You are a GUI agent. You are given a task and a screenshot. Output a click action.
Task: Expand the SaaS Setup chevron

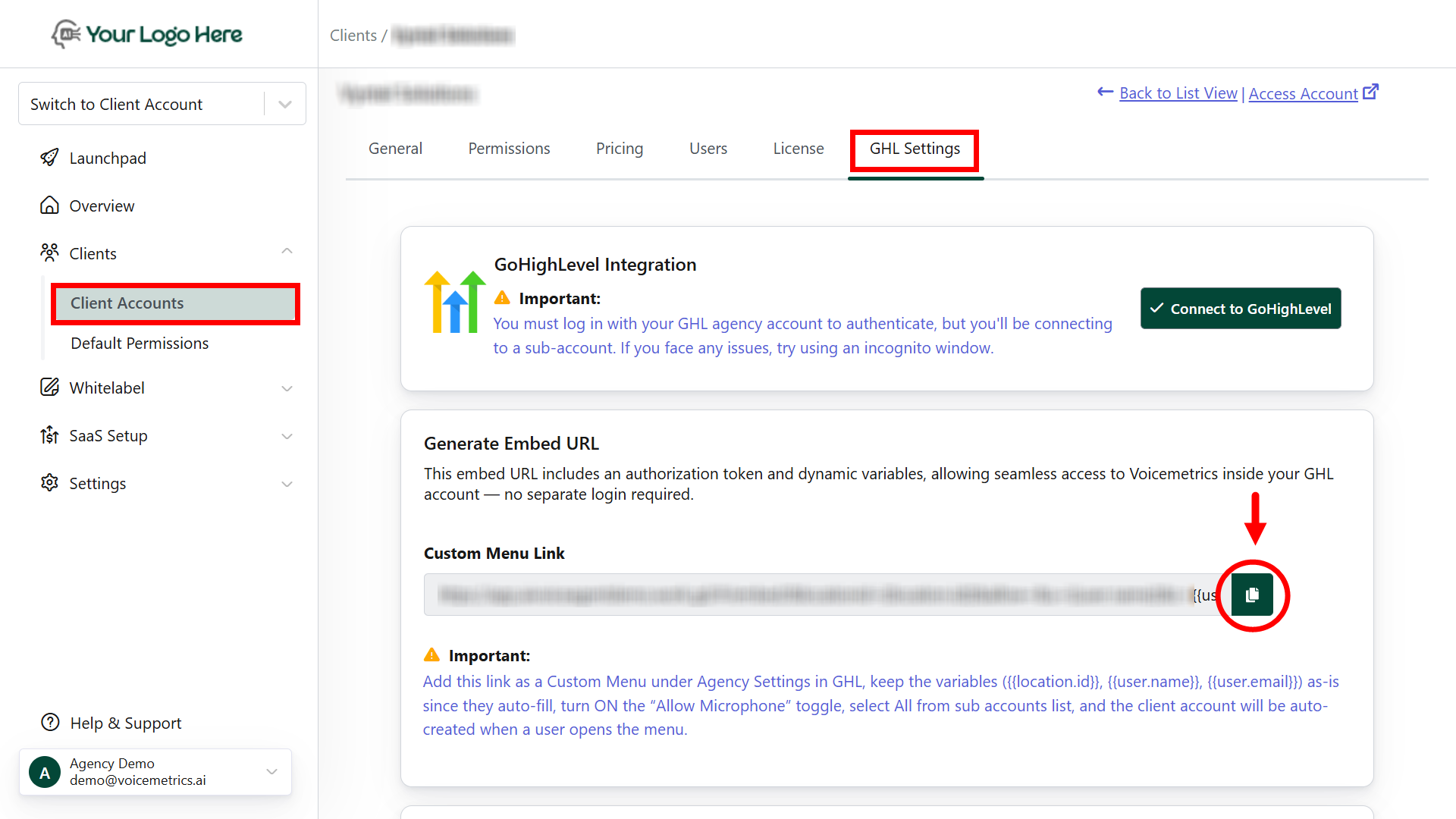point(287,436)
